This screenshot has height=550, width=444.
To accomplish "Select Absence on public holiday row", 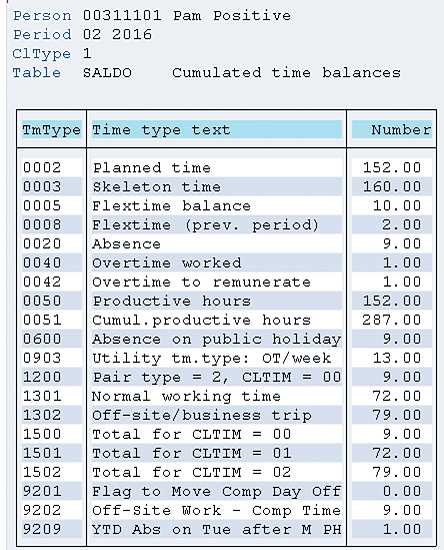I will tap(227, 339).
